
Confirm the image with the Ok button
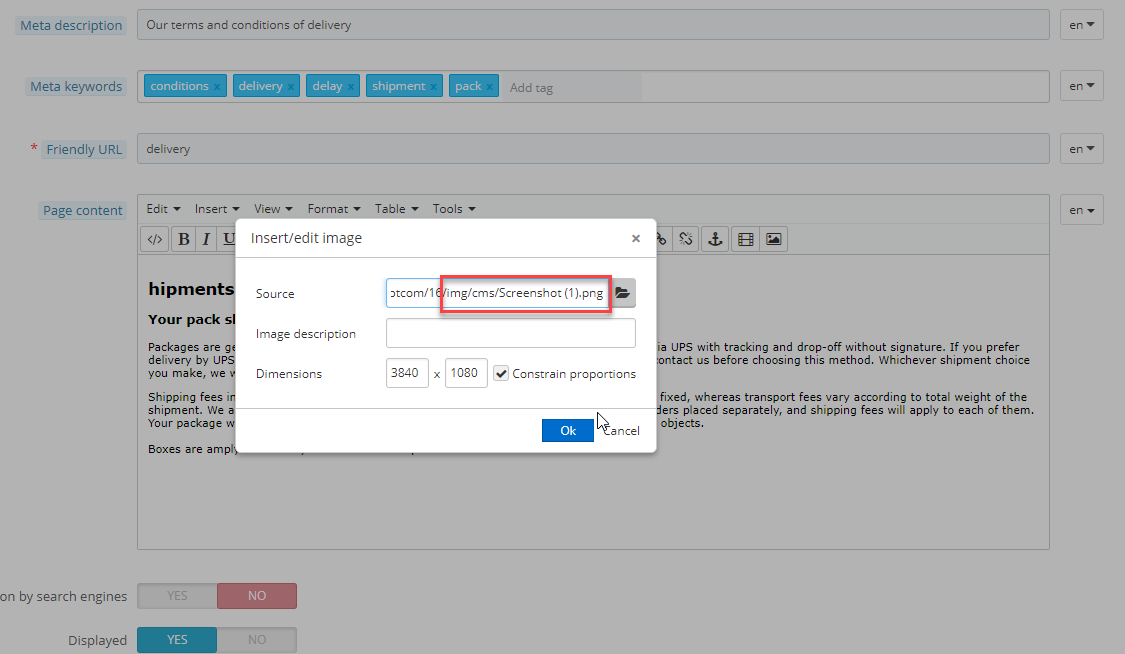pos(568,430)
